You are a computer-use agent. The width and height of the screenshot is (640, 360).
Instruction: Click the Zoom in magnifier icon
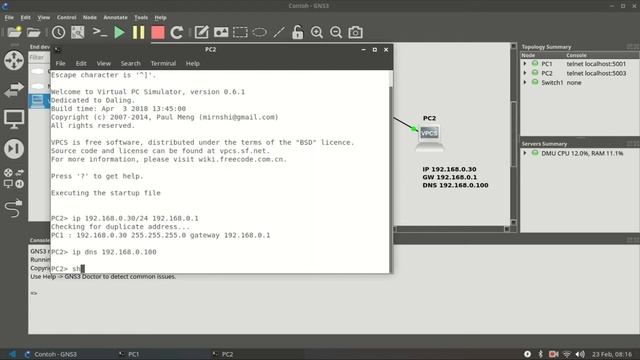click(317, 32)
